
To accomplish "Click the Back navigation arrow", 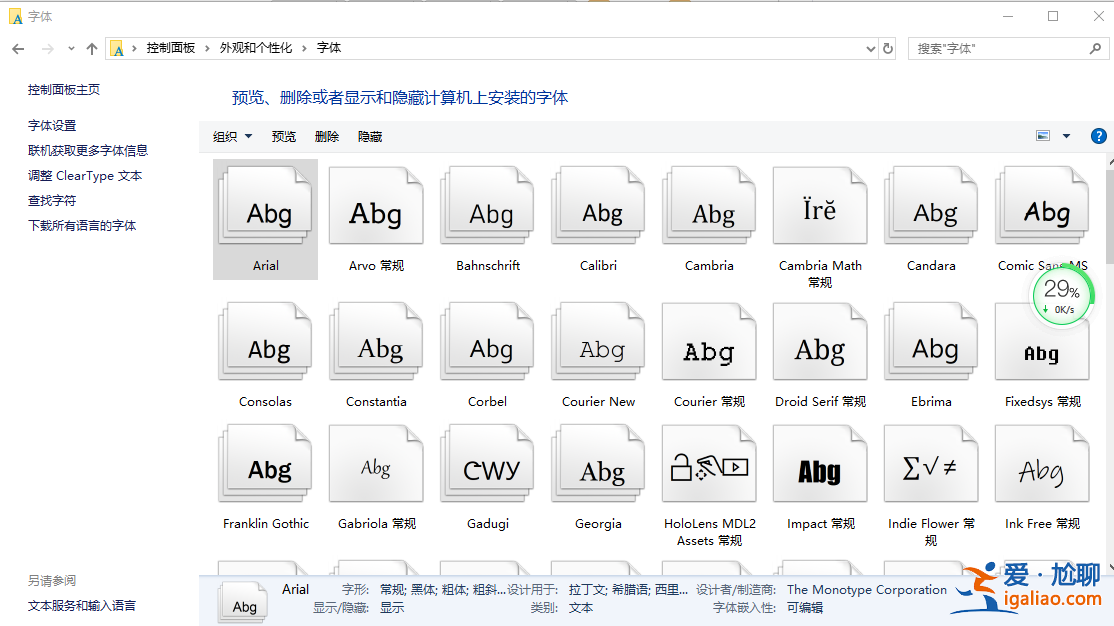I will point(17,47).
